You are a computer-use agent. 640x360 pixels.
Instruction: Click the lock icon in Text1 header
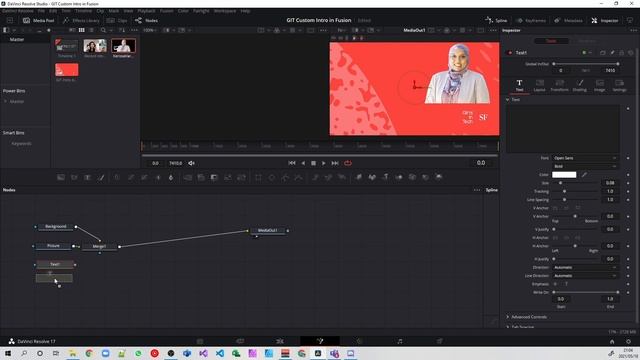[x=622, y=53]
